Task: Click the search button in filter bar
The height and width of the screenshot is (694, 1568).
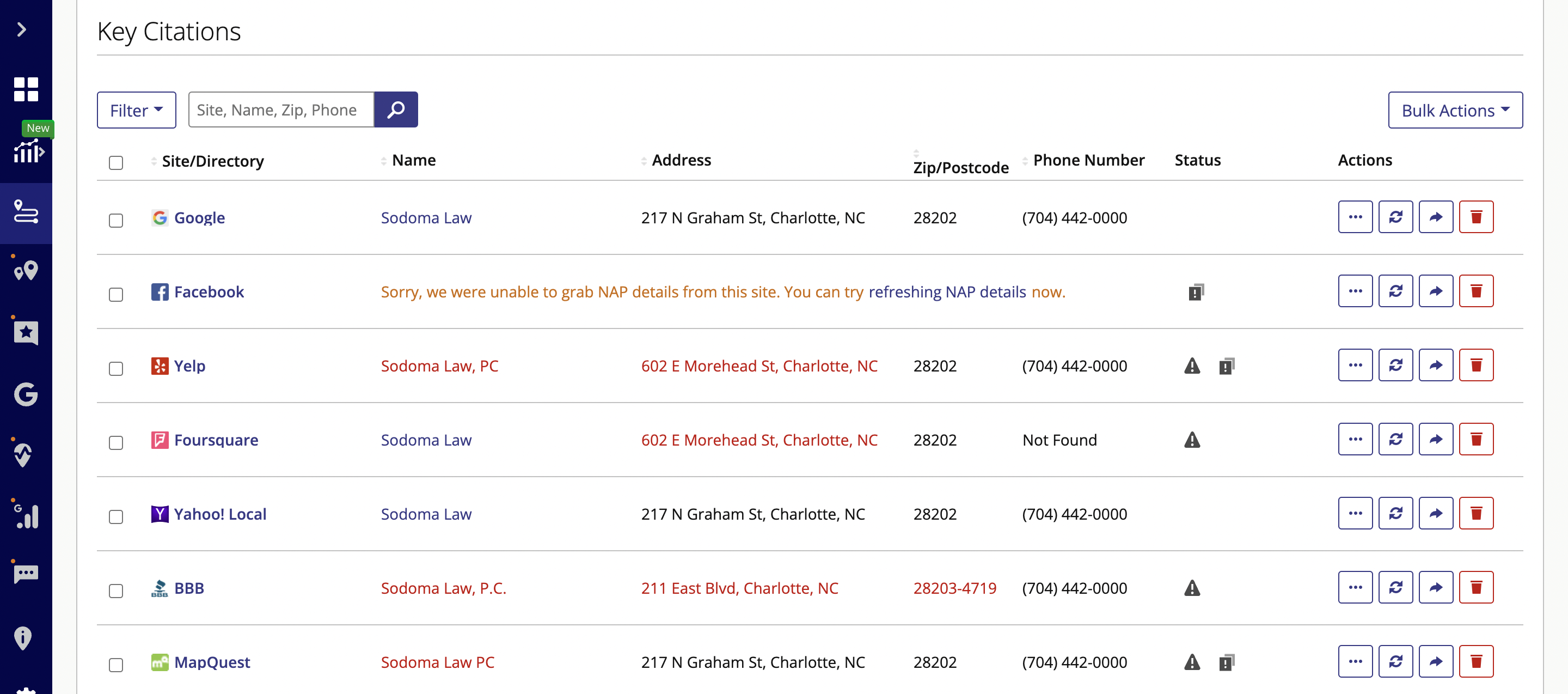Action: [x=397, y=110]
